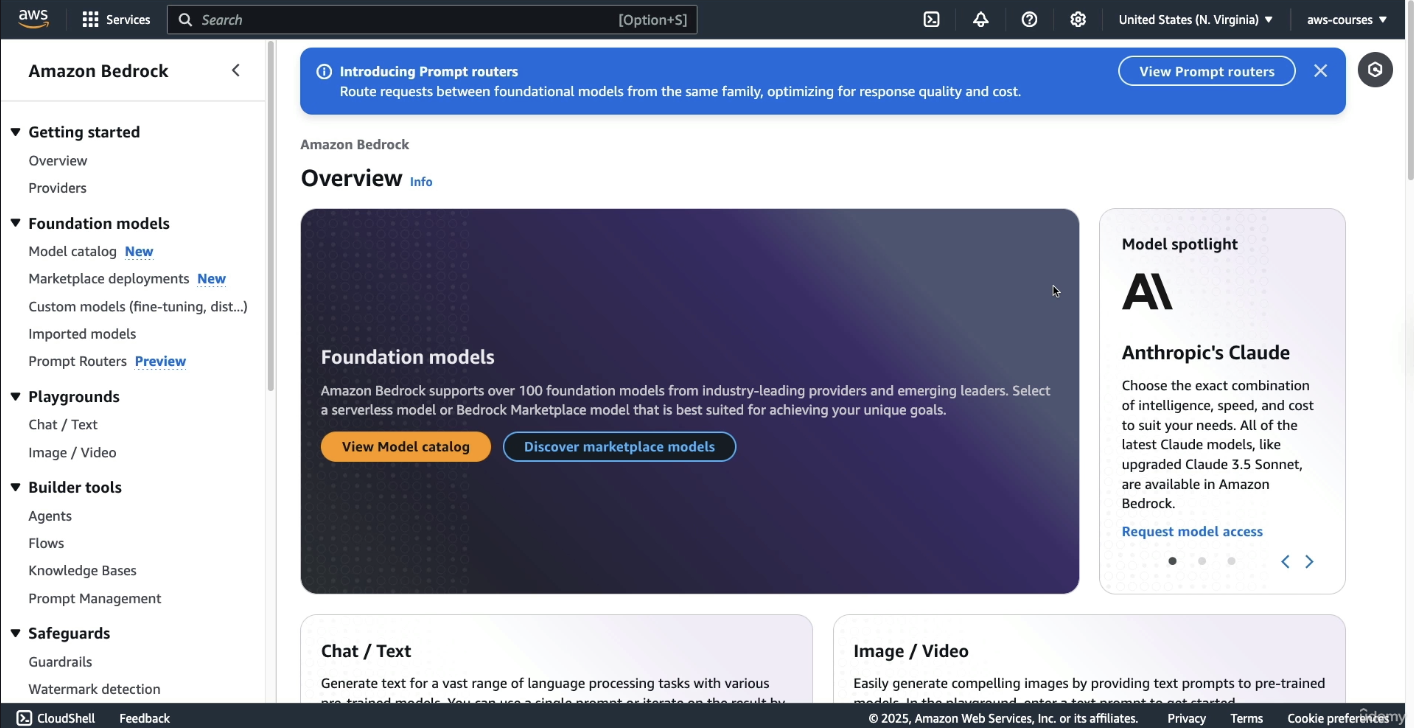Go to Overview in the sidebar

coord(58,161)
